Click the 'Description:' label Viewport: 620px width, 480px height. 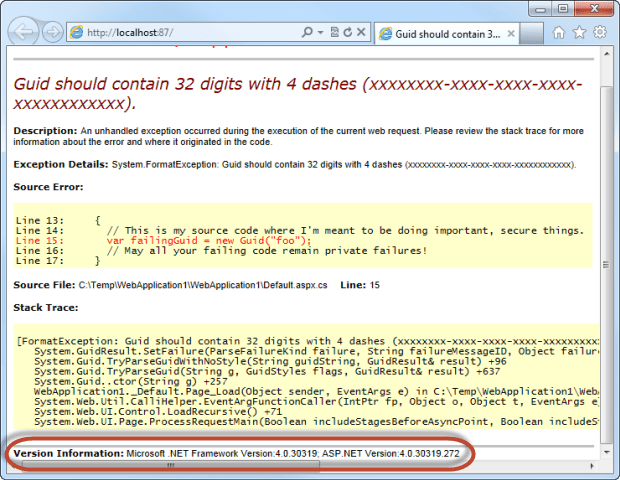[45, 131]
